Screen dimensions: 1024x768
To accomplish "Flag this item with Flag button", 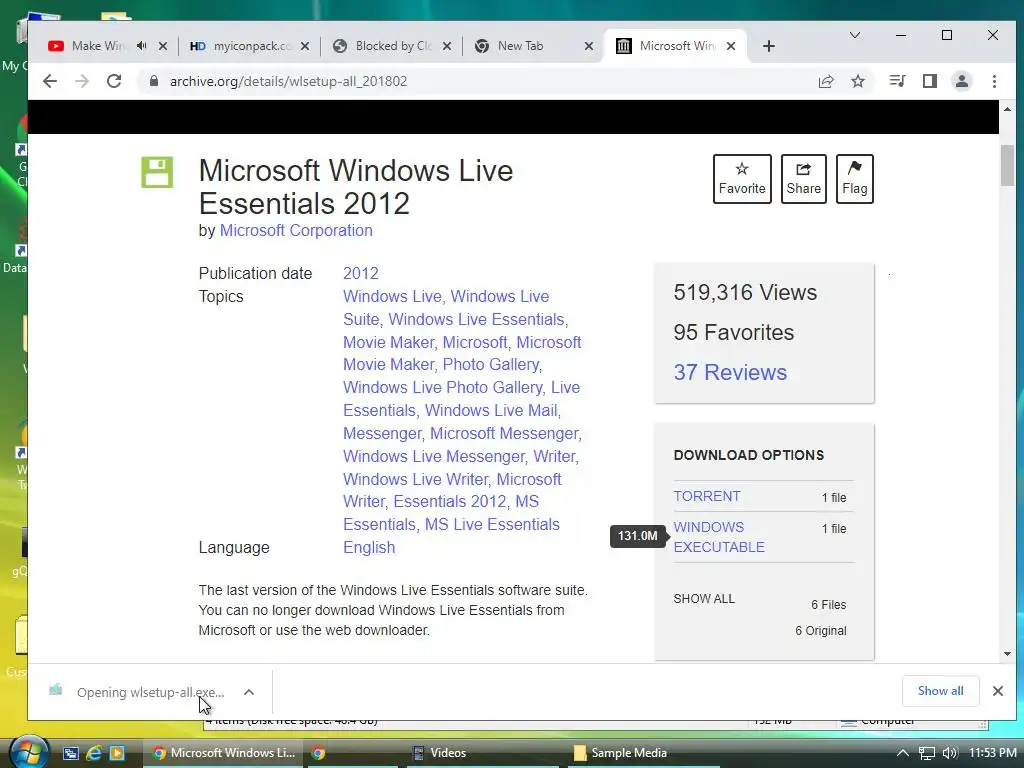I will coord(854,179).
